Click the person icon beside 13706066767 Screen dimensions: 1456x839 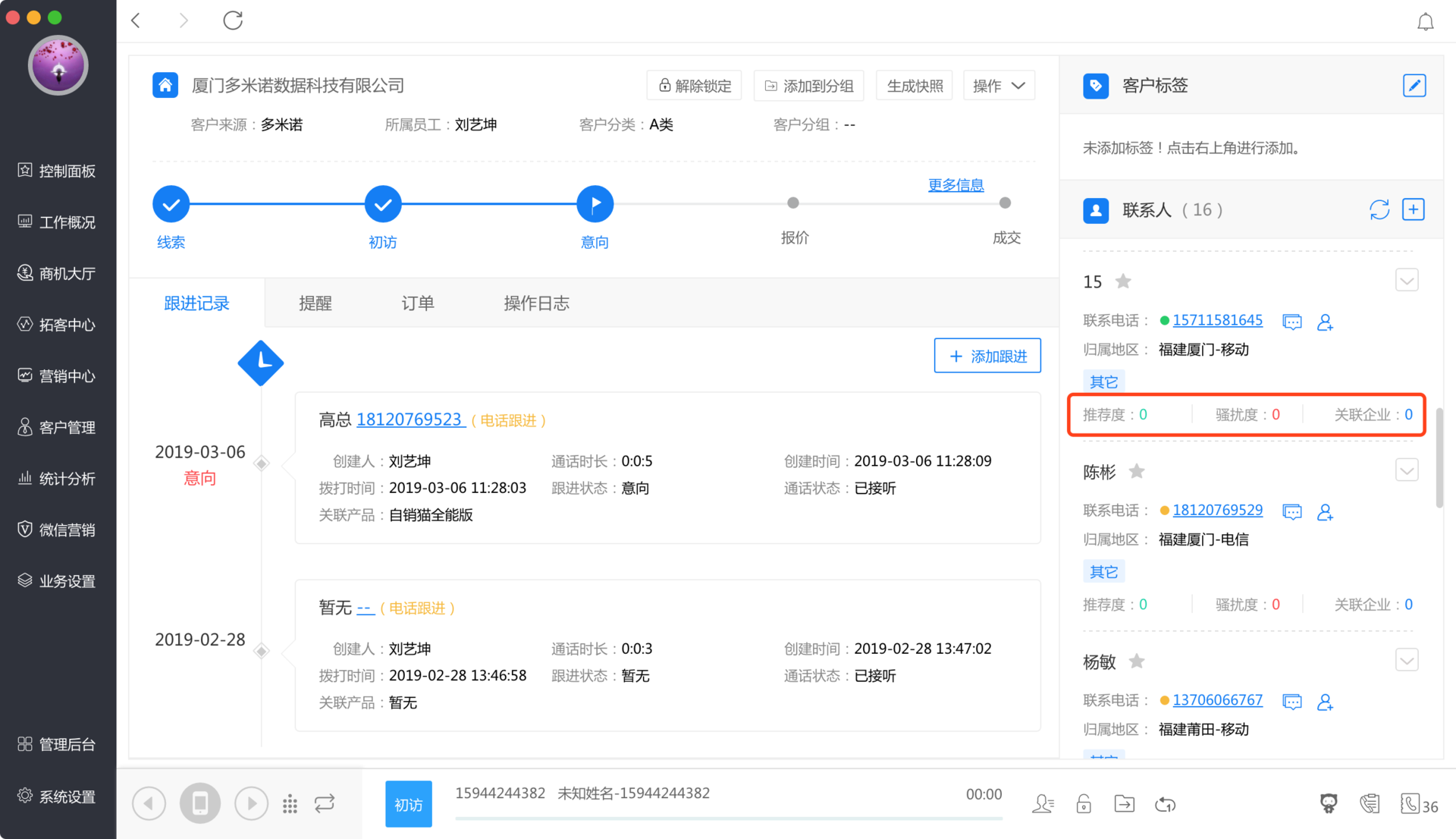coord(1325,701)
